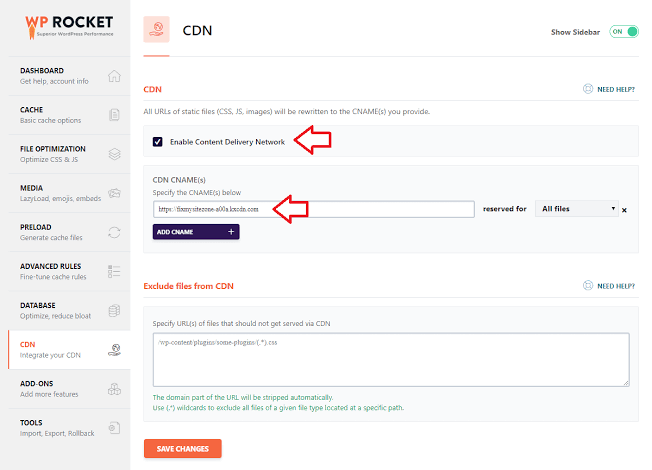Screen dimensions: 652x470
Task: Open the All files reserved-for dropdown
Action: click(x=577, y=209)
